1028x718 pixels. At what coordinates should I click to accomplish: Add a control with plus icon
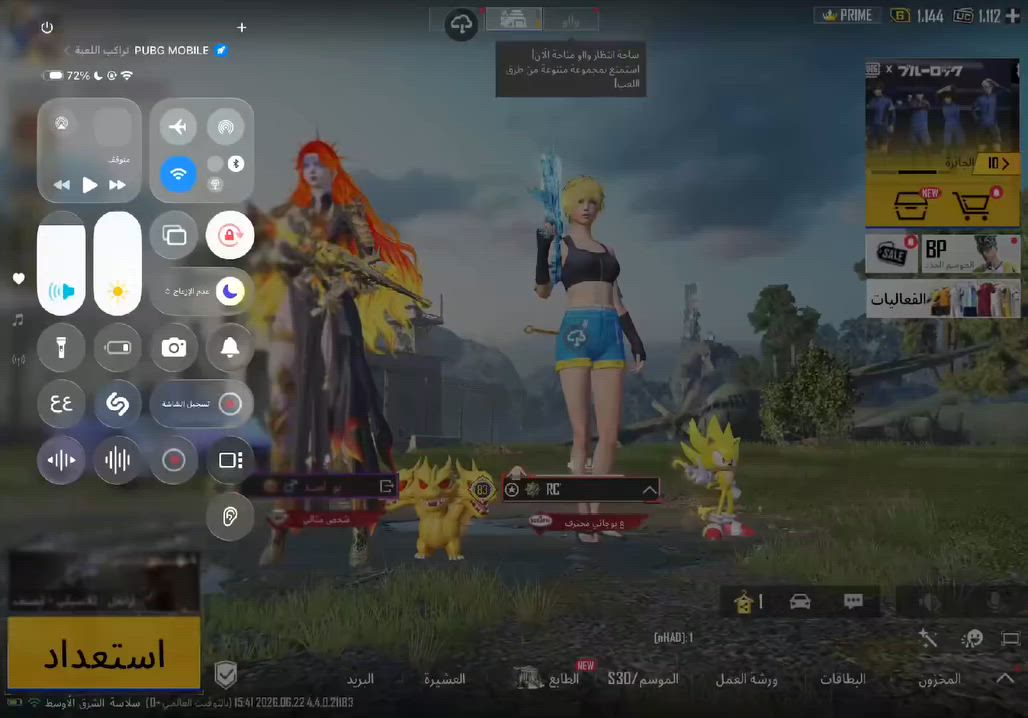pos(241,28)
